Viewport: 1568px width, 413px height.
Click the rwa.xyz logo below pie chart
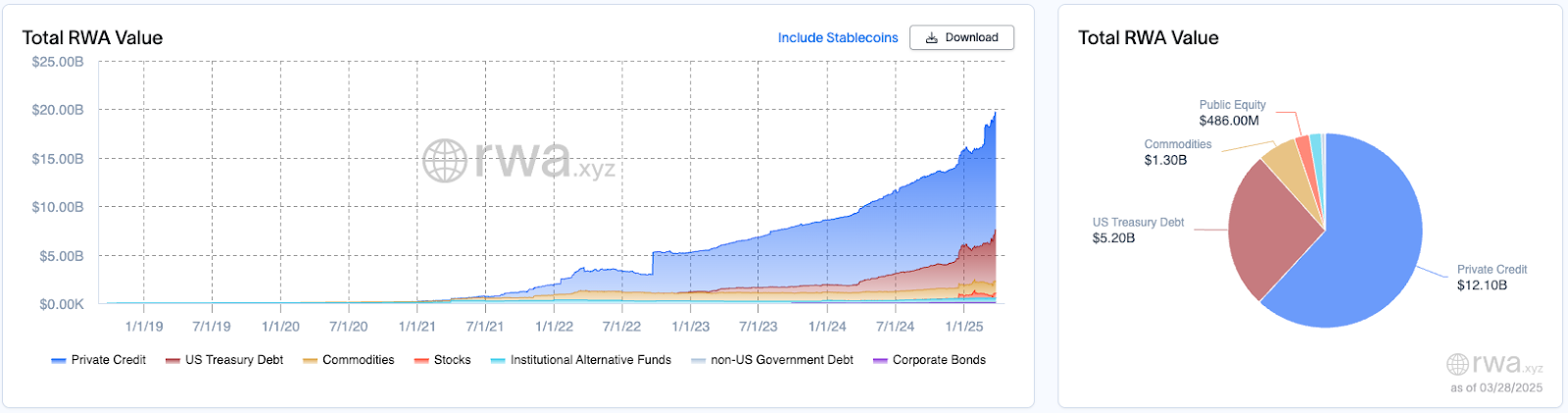[x=1494, y=364]
